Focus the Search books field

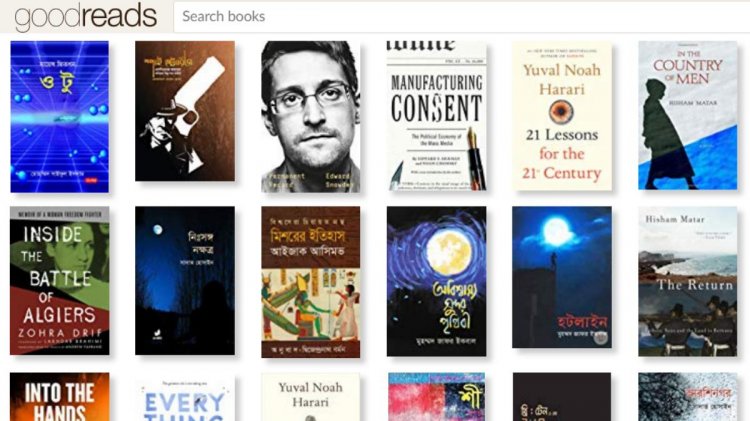(462, 17)
